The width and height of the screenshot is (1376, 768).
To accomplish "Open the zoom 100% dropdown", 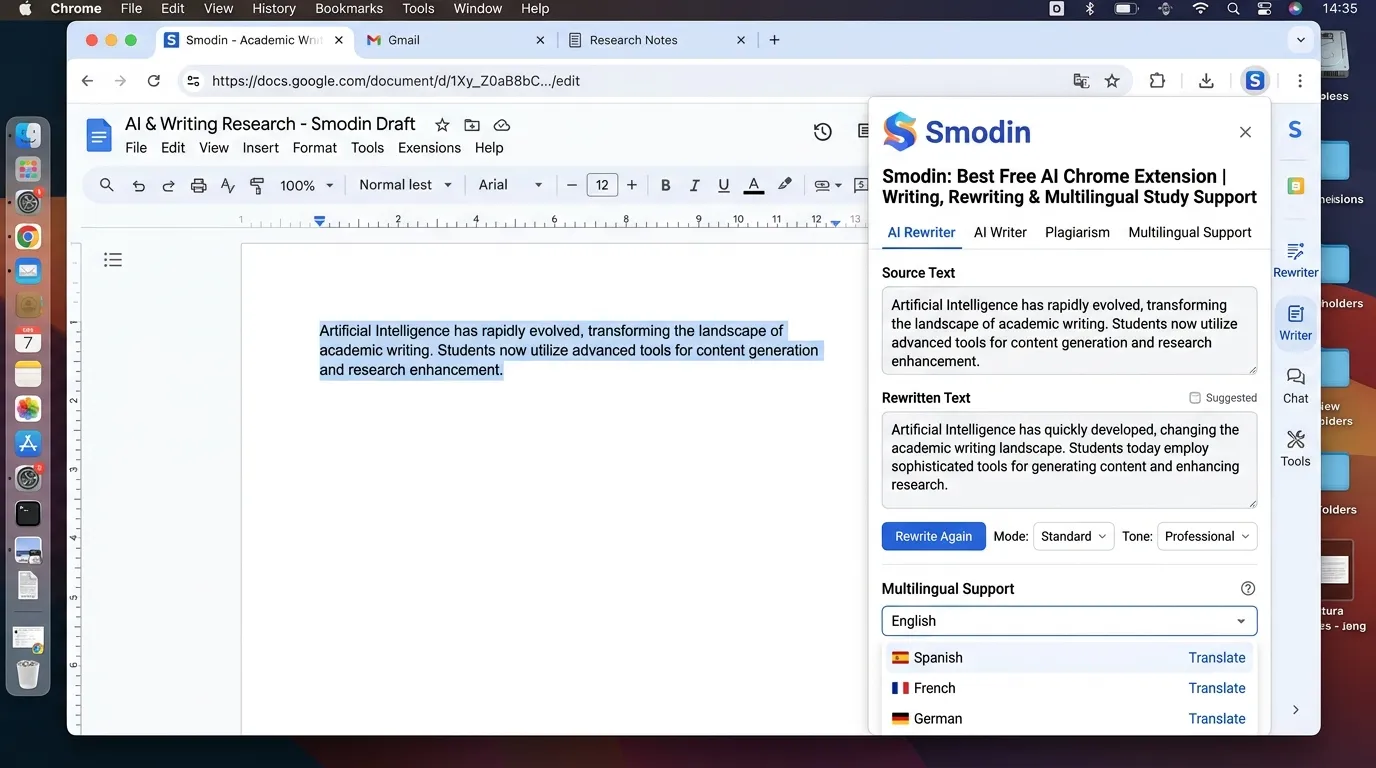I will point(306,185).
